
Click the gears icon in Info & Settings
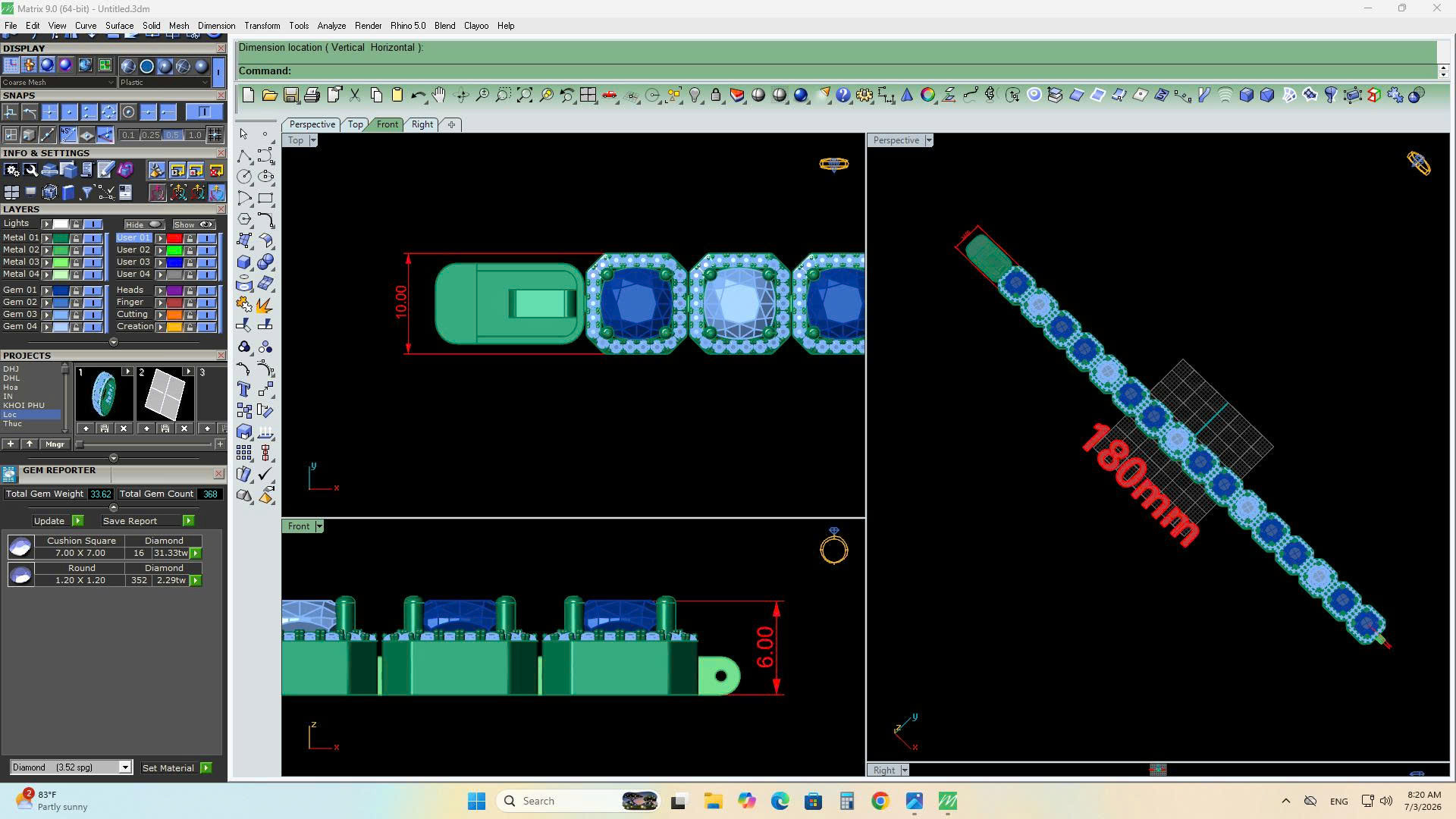click(12, 170)
